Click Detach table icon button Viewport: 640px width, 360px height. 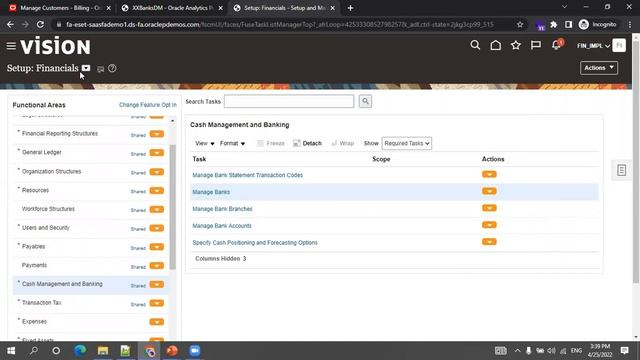pos(307,143)
